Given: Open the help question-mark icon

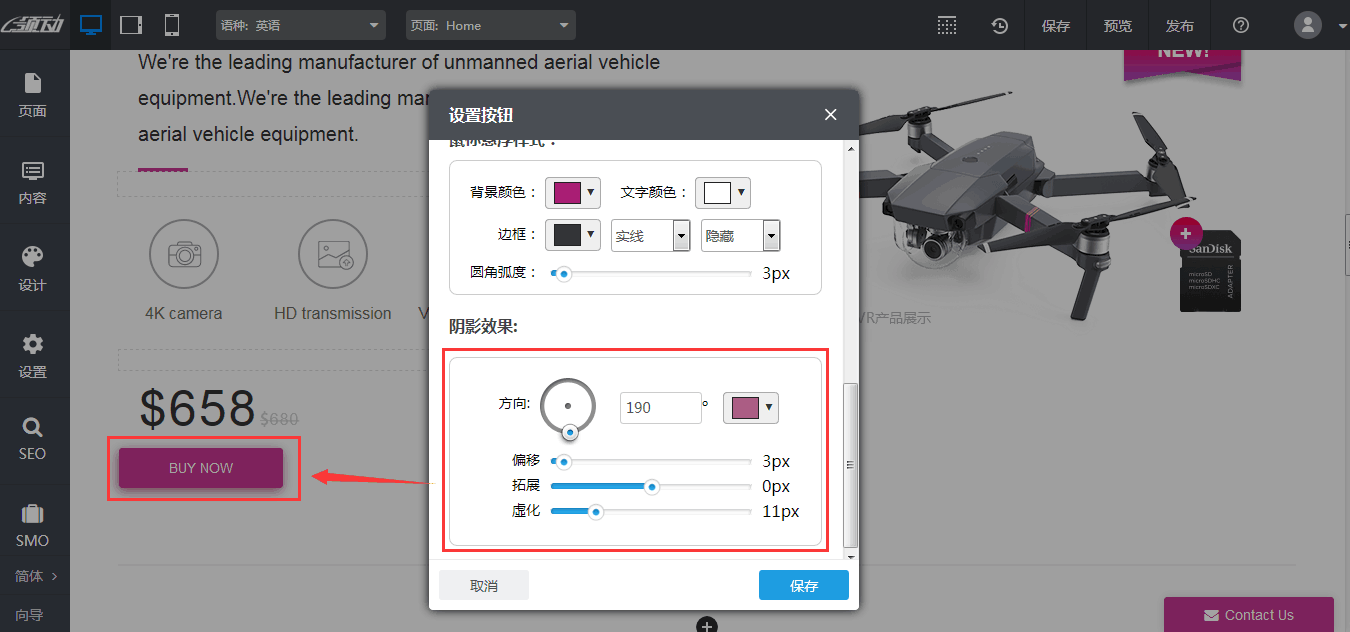Looking at the screenshot, I should [1240, 25].
